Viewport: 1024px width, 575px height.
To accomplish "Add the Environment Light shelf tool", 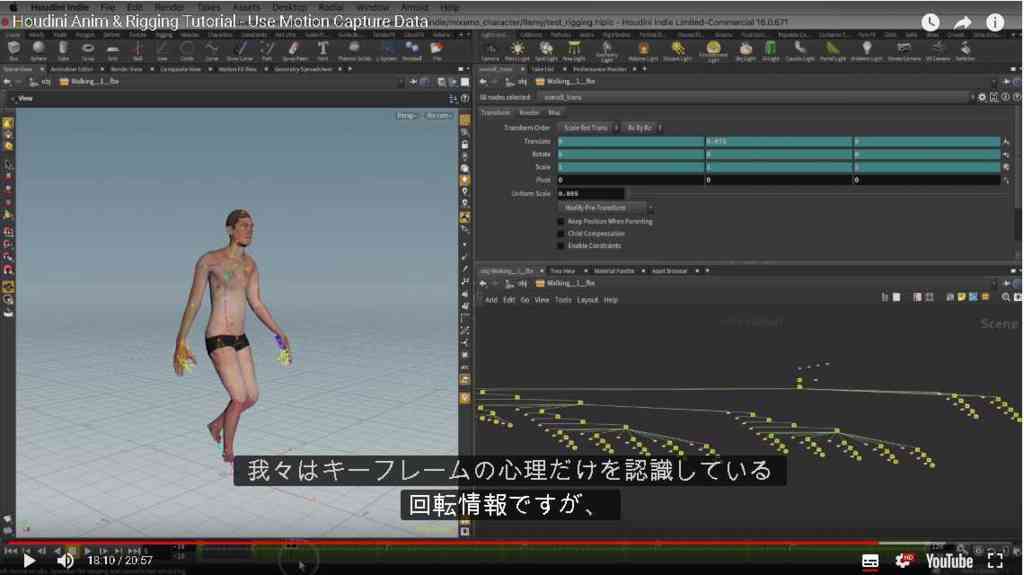I will click(x=713, y=50).
